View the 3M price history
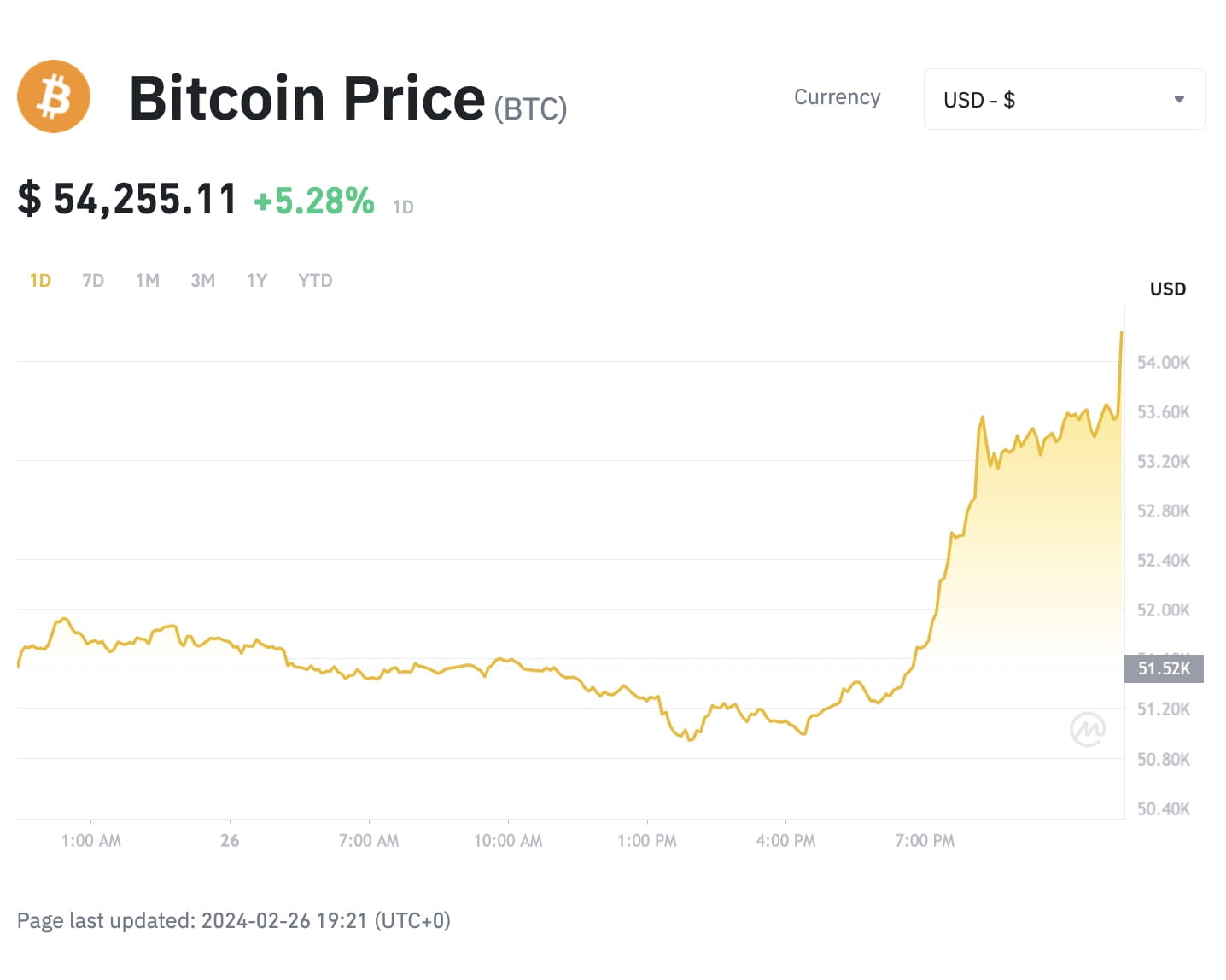1226x980 pixels. pyautogui.click(x=202, y=280)
